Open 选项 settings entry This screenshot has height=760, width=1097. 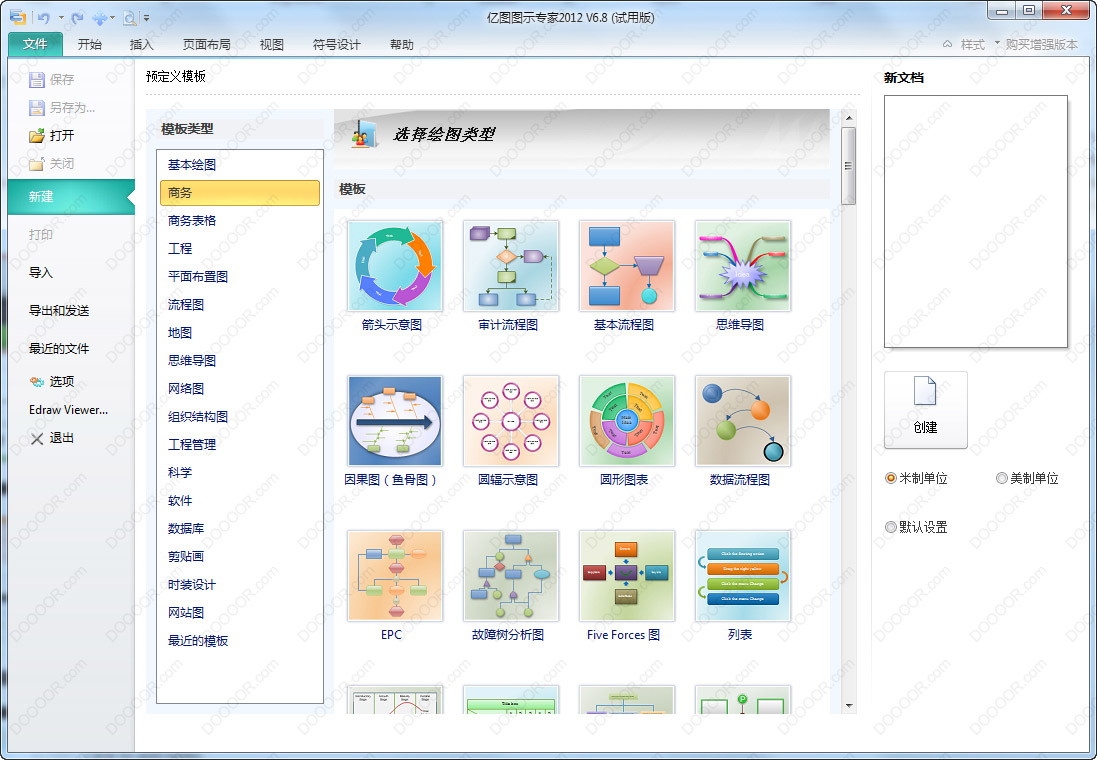point(52,381)
